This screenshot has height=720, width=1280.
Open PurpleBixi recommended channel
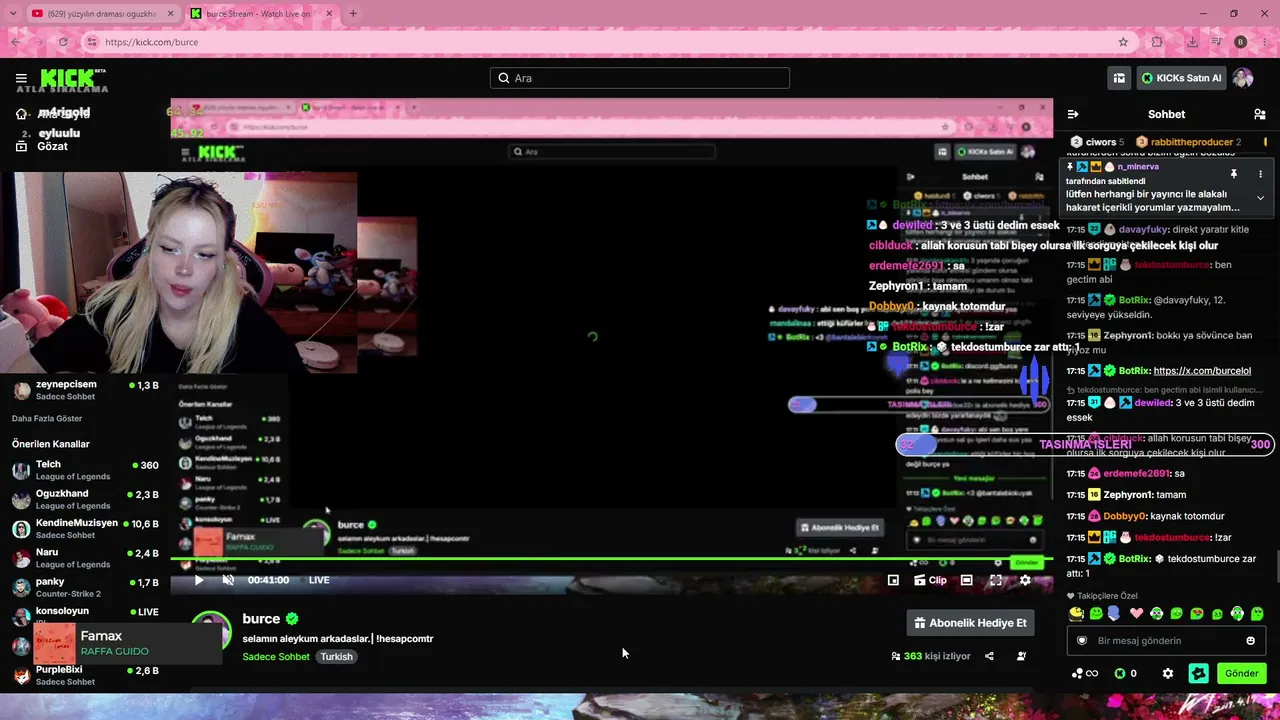86,675
